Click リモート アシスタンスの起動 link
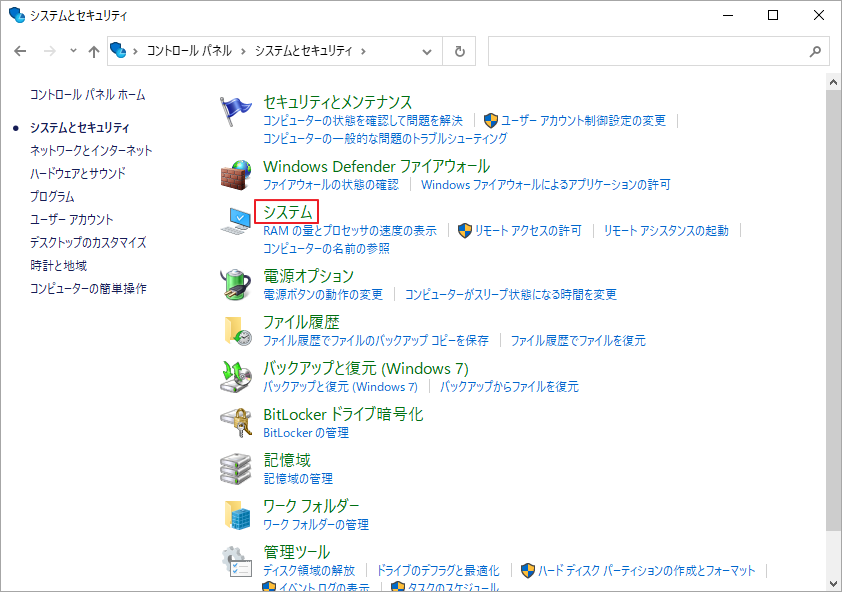Screen dimensions: 842x592 [666, 231]
